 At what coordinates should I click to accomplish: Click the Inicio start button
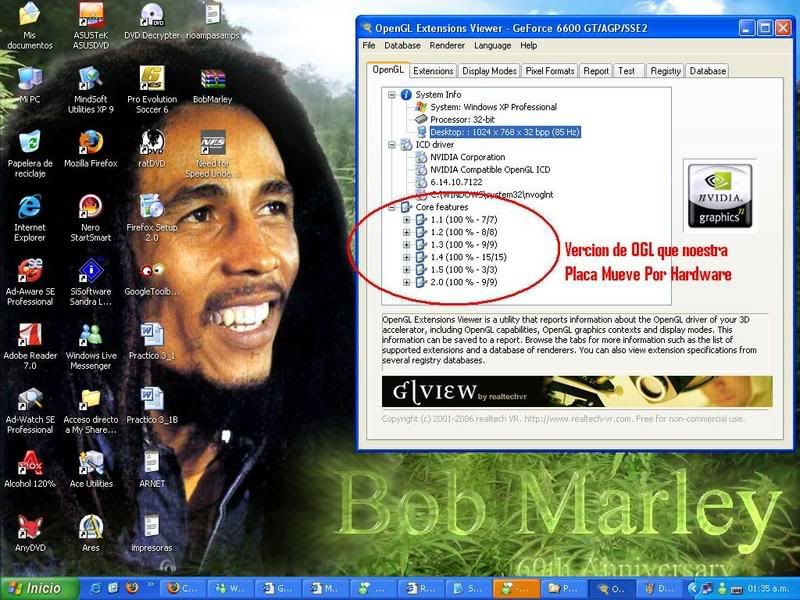[36, 588]
